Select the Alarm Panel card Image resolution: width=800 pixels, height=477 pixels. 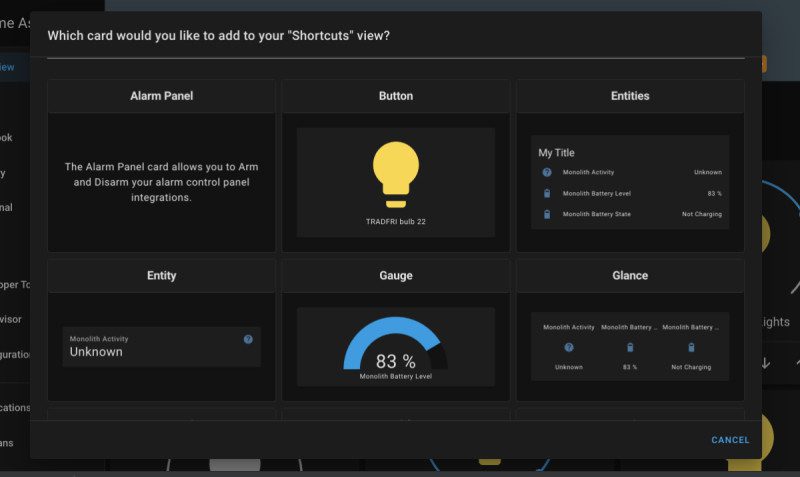pyautogui.click(x=161, y=166)
